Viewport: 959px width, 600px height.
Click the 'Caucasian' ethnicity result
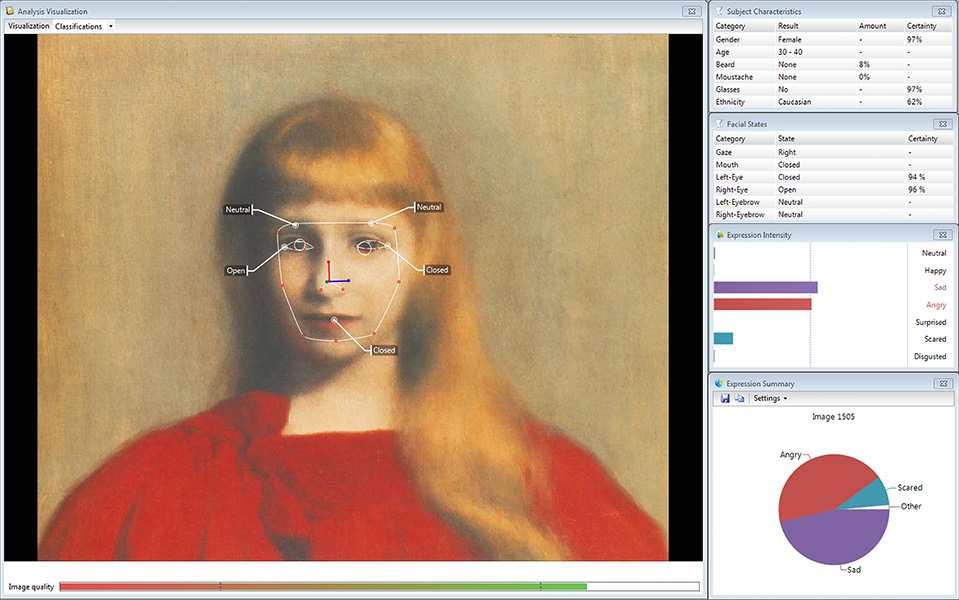coord(794,102)
